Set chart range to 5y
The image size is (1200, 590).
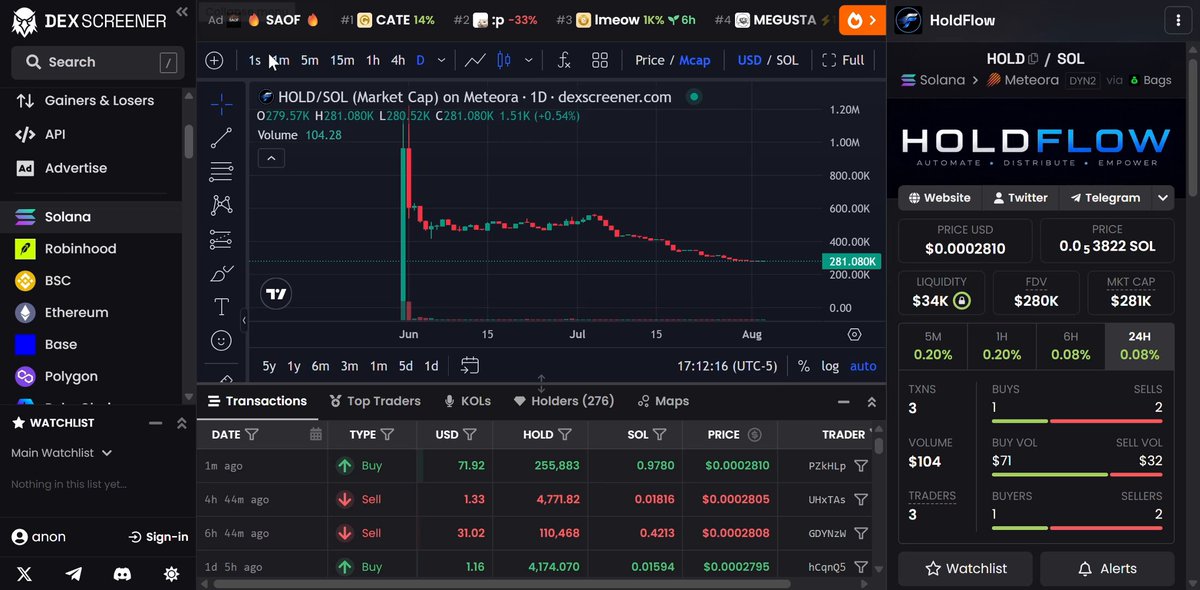coord(269,366)
